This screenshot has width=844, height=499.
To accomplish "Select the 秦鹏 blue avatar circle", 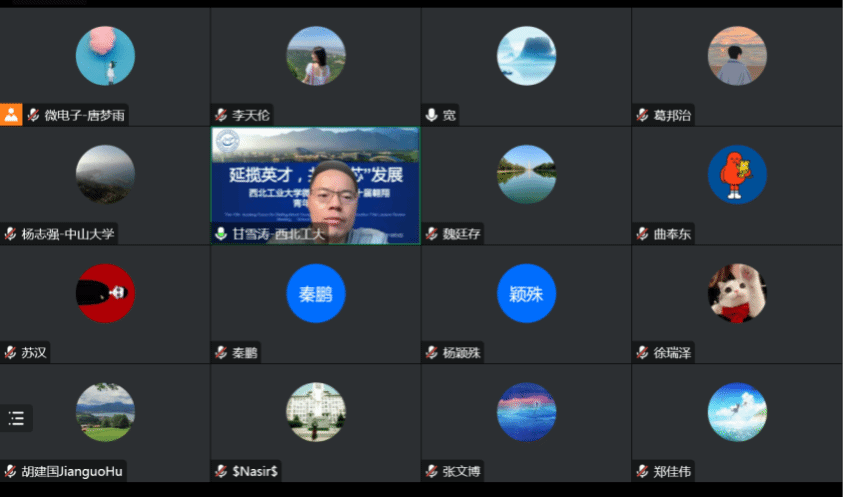I will [x=315, y=294].
